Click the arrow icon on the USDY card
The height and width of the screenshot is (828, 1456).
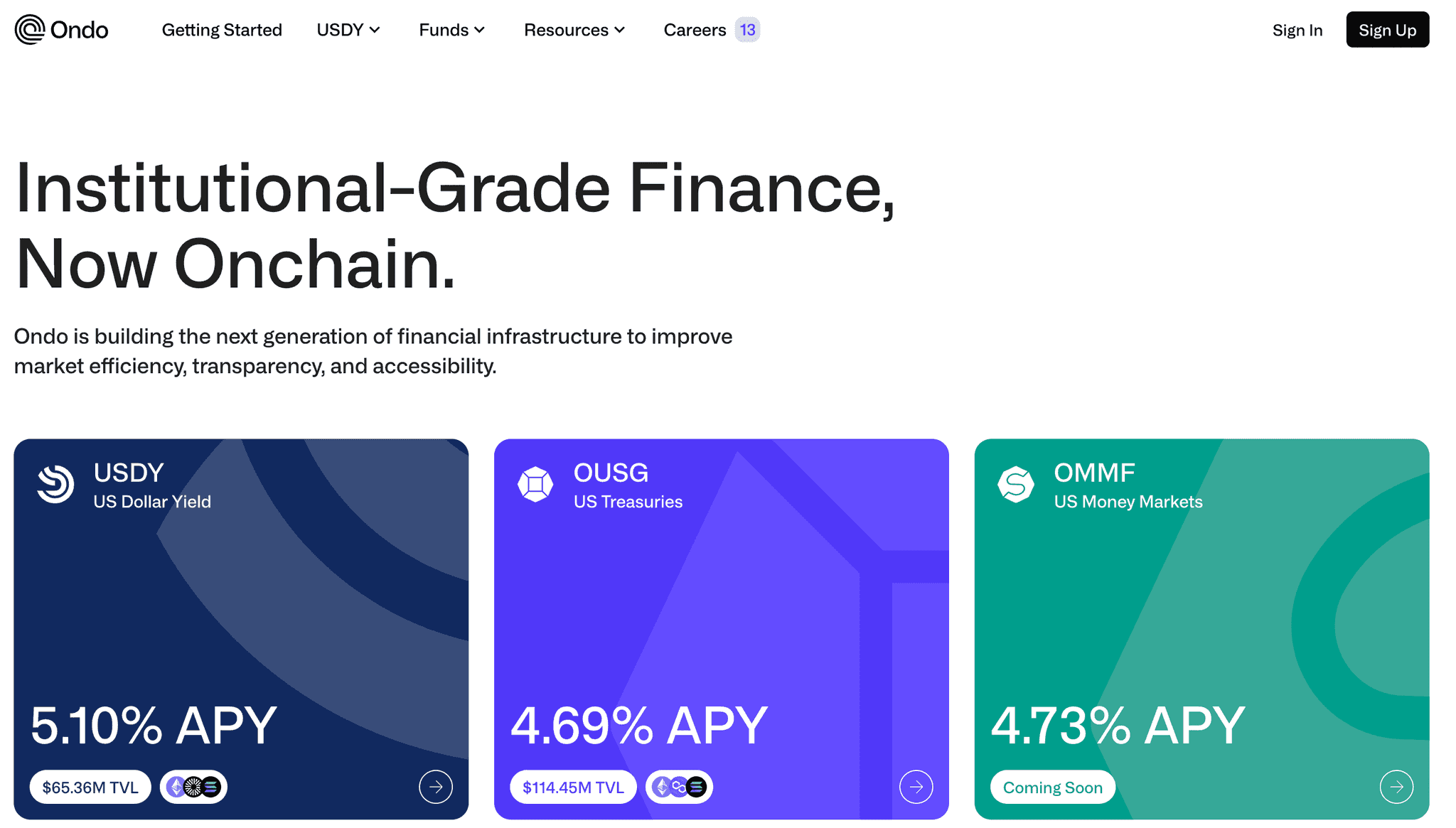coord(436,787)
